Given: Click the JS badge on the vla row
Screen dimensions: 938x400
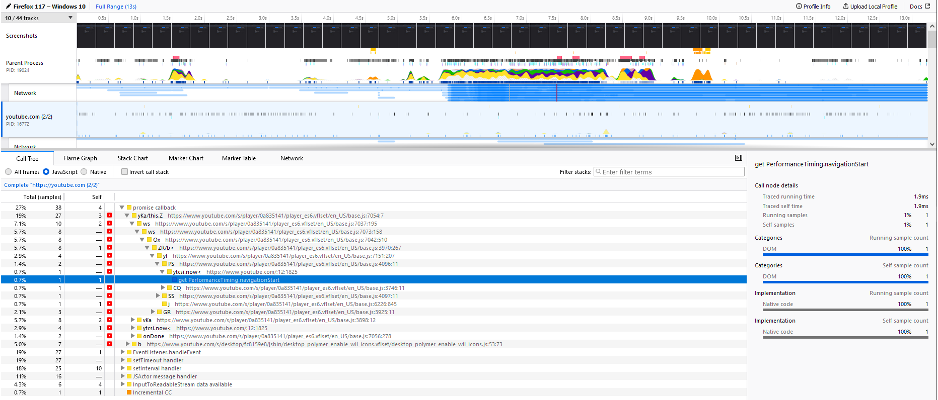Looking at the screenshot, I should click(x=109, y=319).
